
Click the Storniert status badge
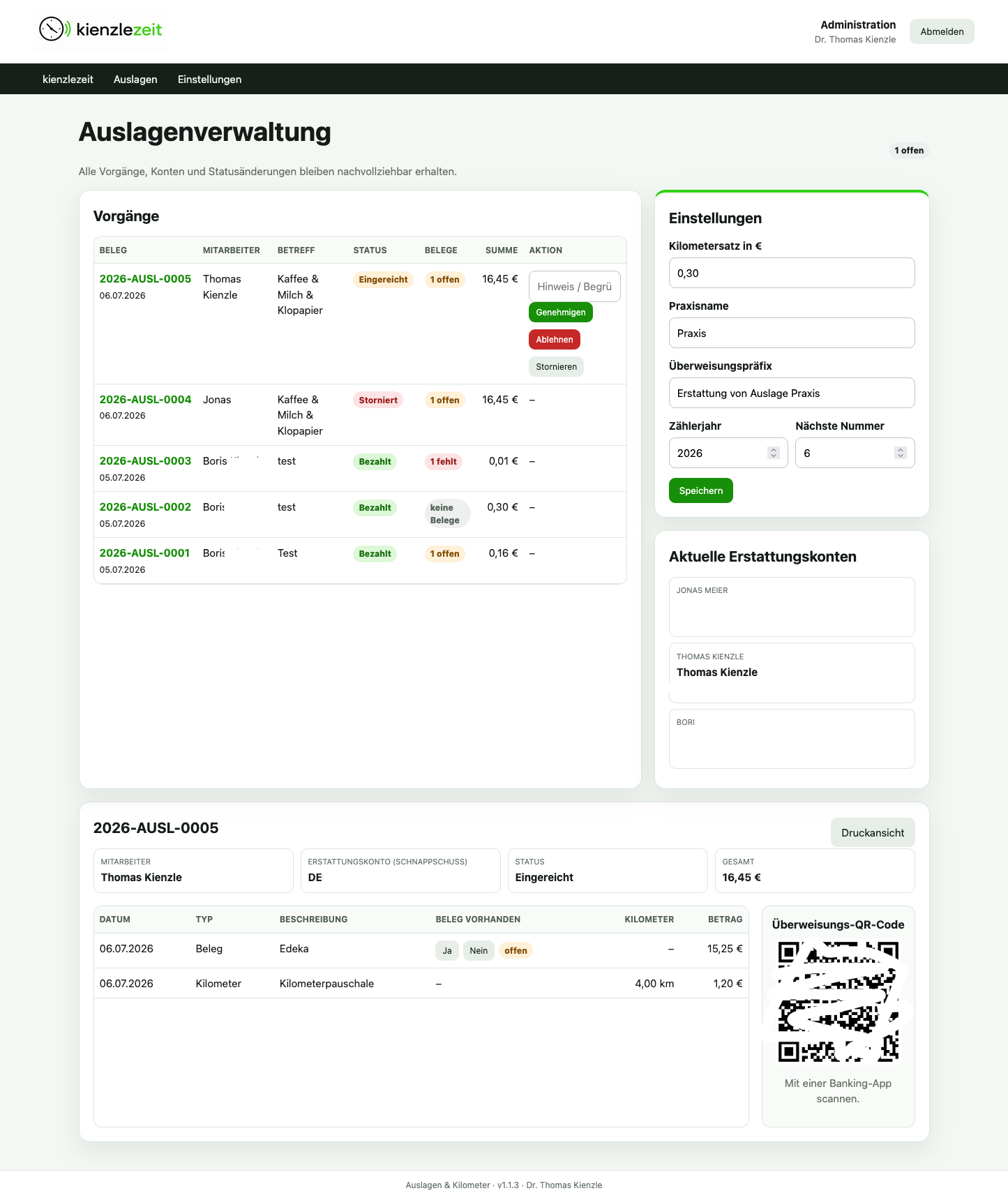coord(378,400)
